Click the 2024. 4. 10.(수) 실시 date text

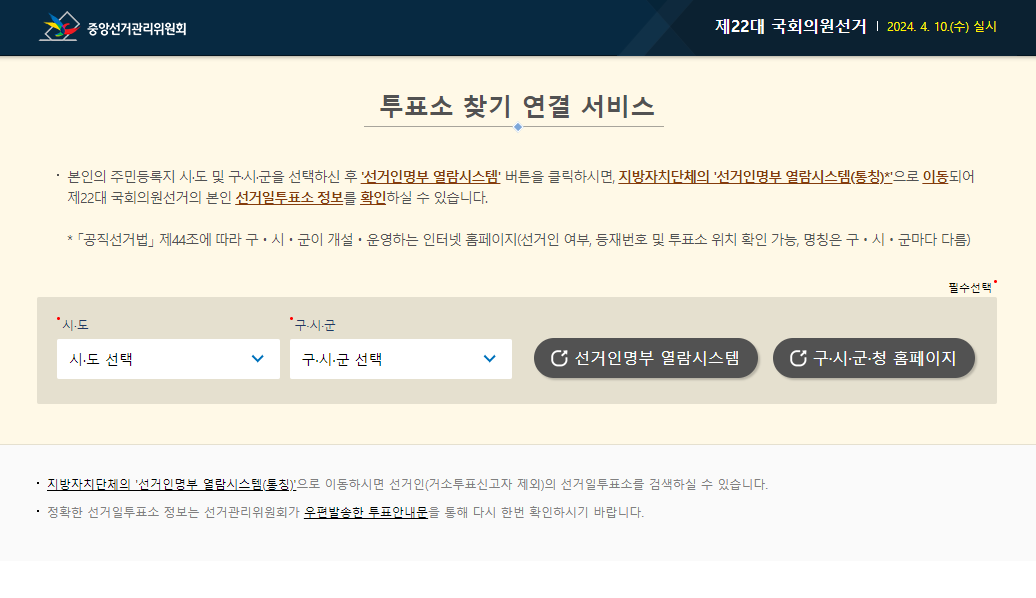[x=942, y=26]
